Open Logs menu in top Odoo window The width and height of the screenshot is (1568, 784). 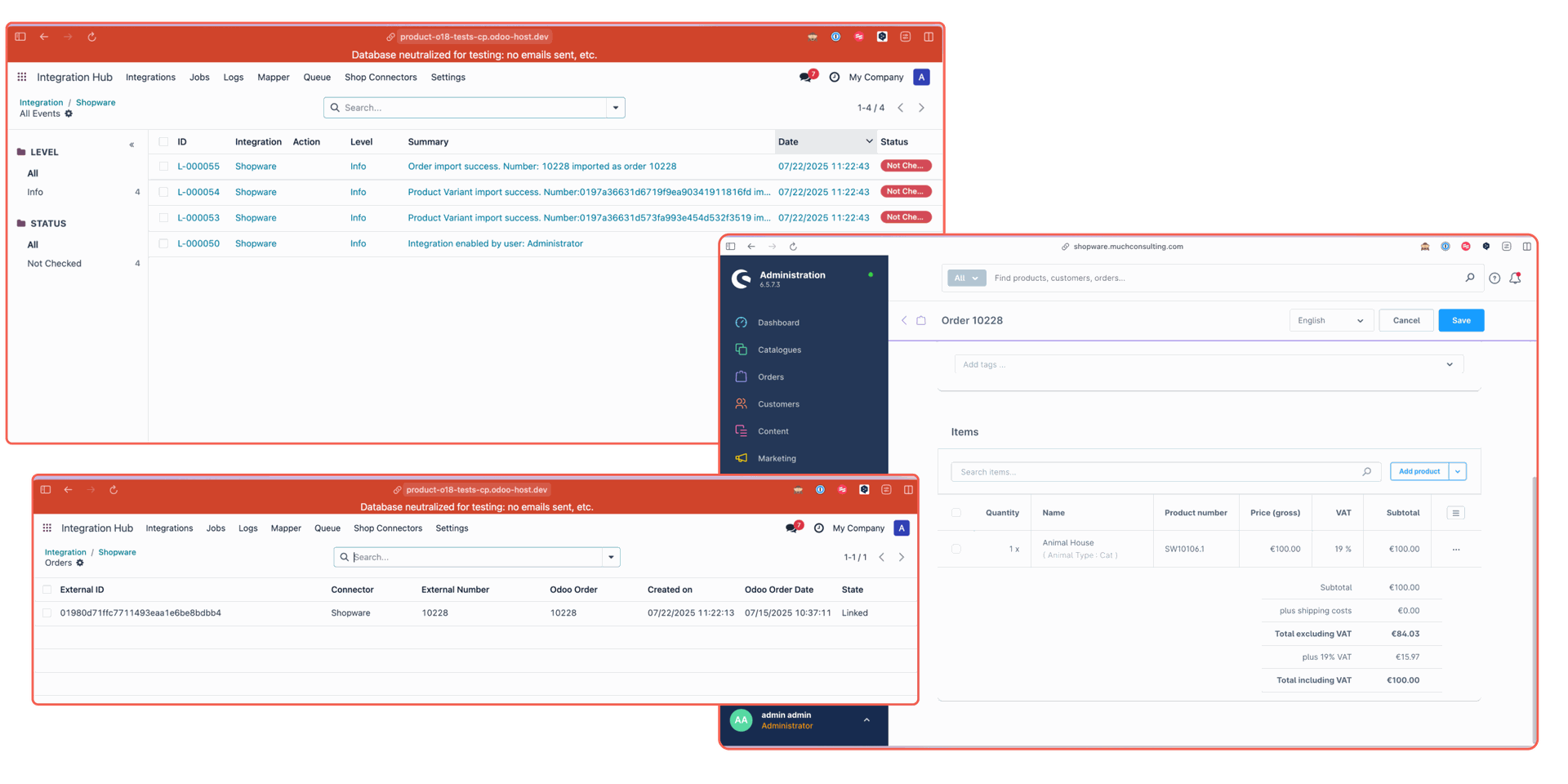click(x=234, y=77)
